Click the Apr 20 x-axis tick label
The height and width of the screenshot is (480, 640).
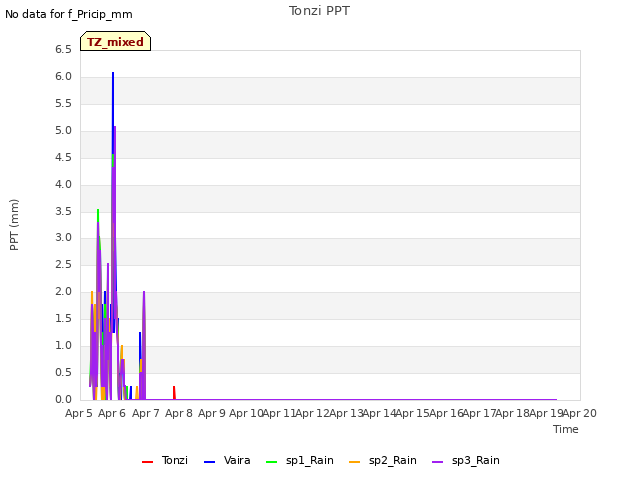(x=580, y=413)
